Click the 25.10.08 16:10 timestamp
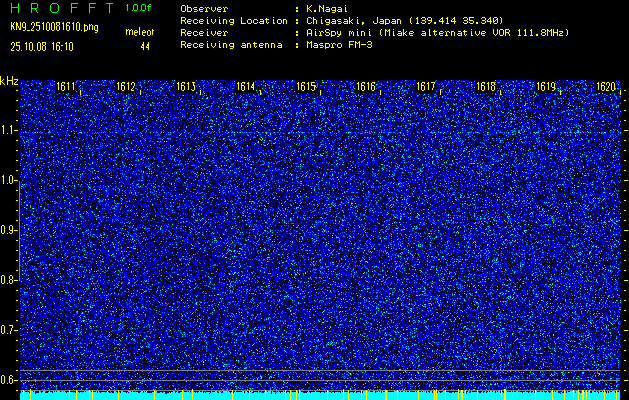Image resolution: width=629 pixels, height=400 pixels. click(x=41, y=46)
